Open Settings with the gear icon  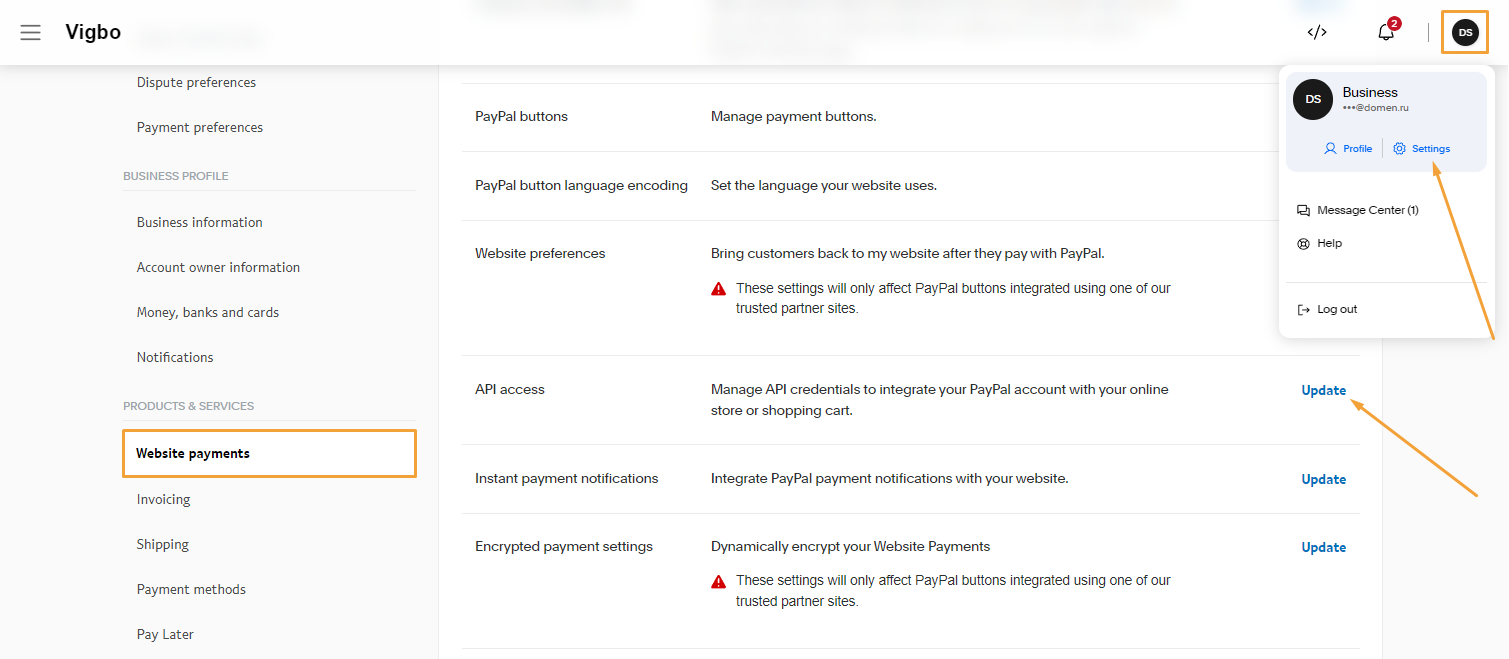tap(1421, 148)
